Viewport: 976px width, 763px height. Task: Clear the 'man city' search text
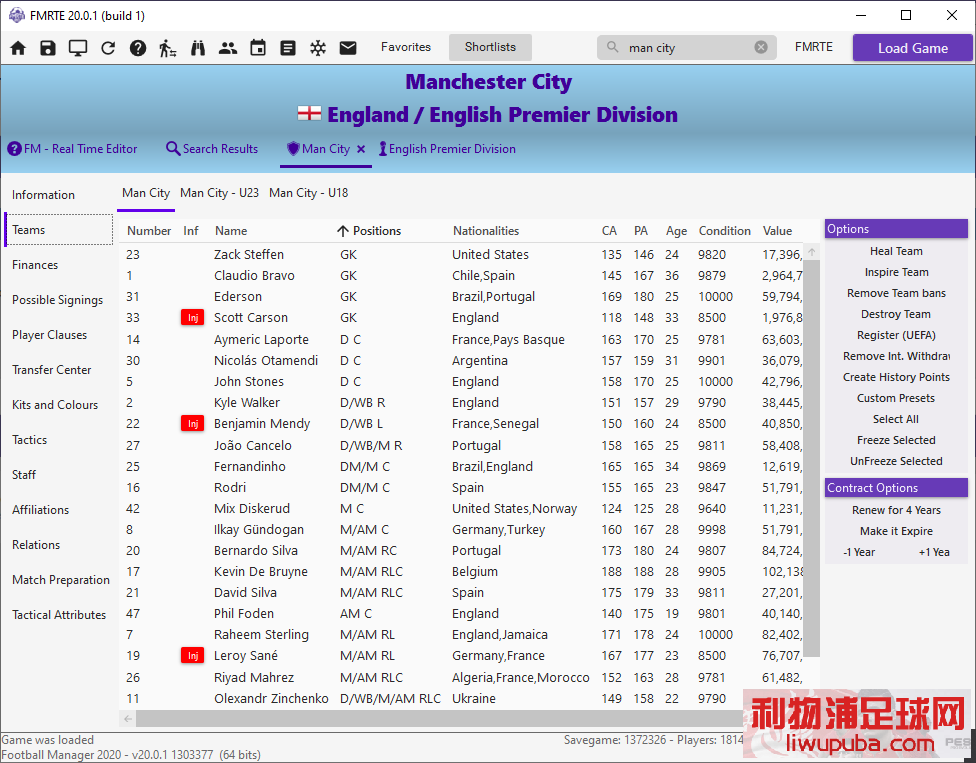761,47
